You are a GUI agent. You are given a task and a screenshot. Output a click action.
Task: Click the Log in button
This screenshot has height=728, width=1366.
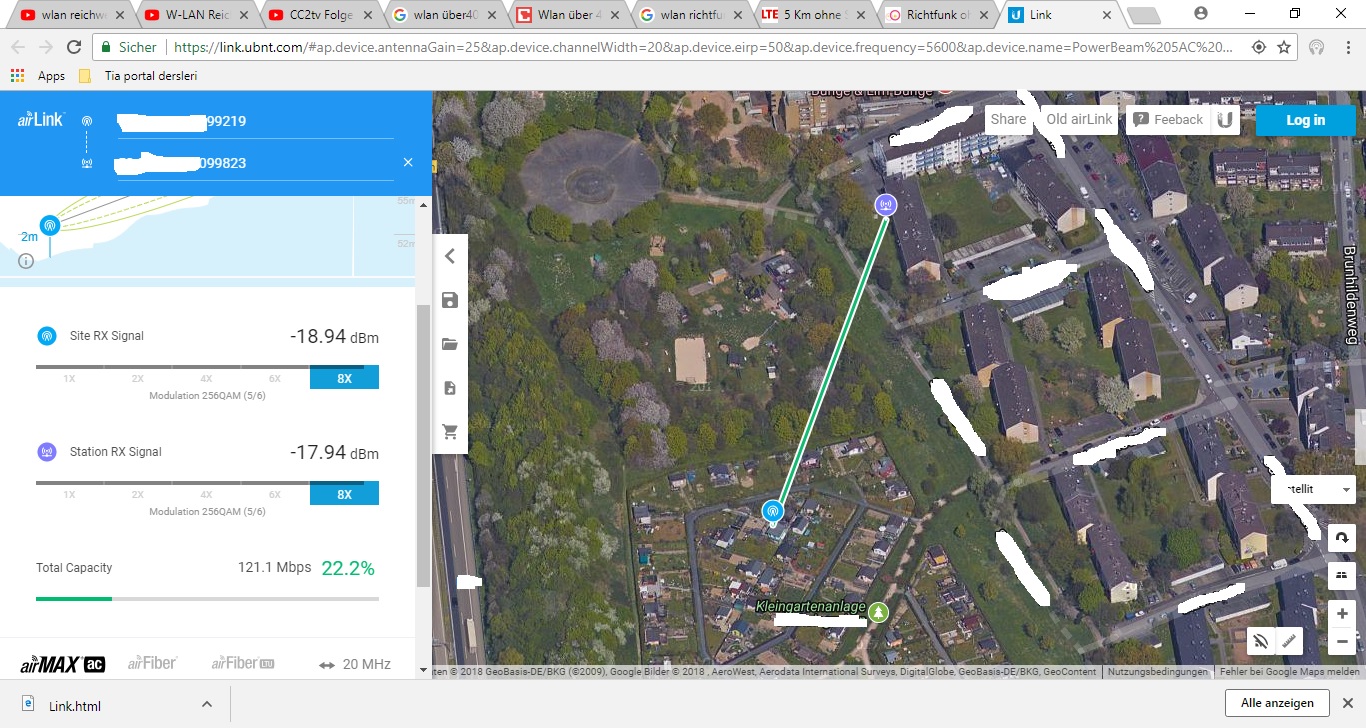tap(1305, 120)
